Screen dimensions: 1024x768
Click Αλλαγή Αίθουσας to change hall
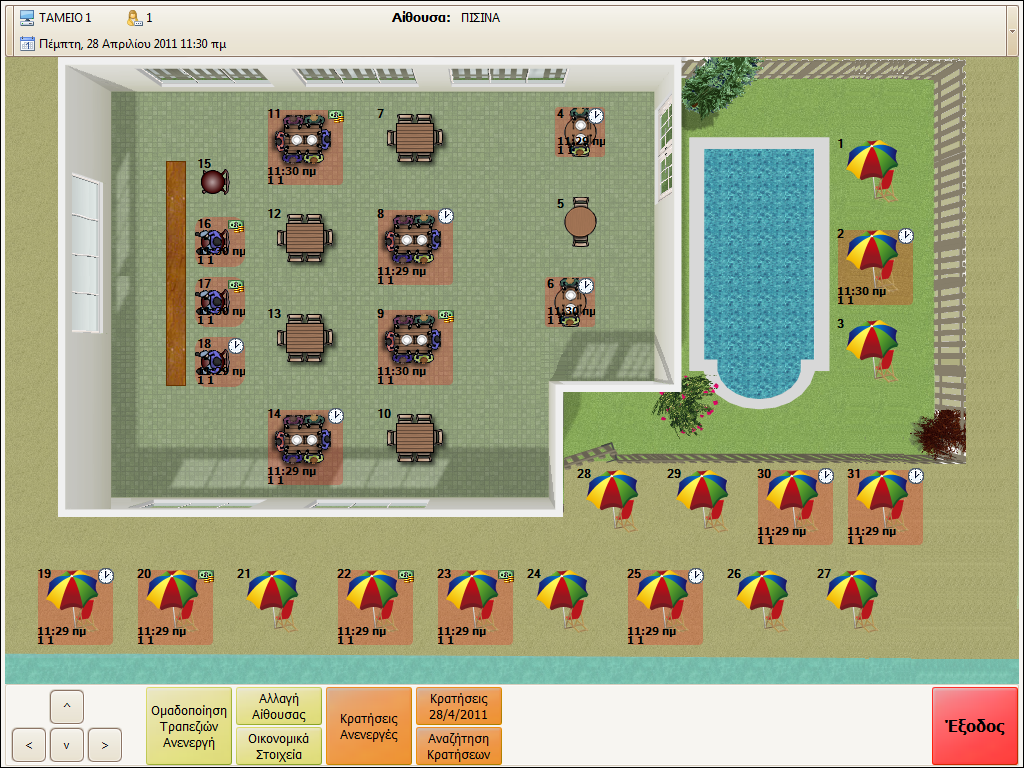[x=279, y=706]
